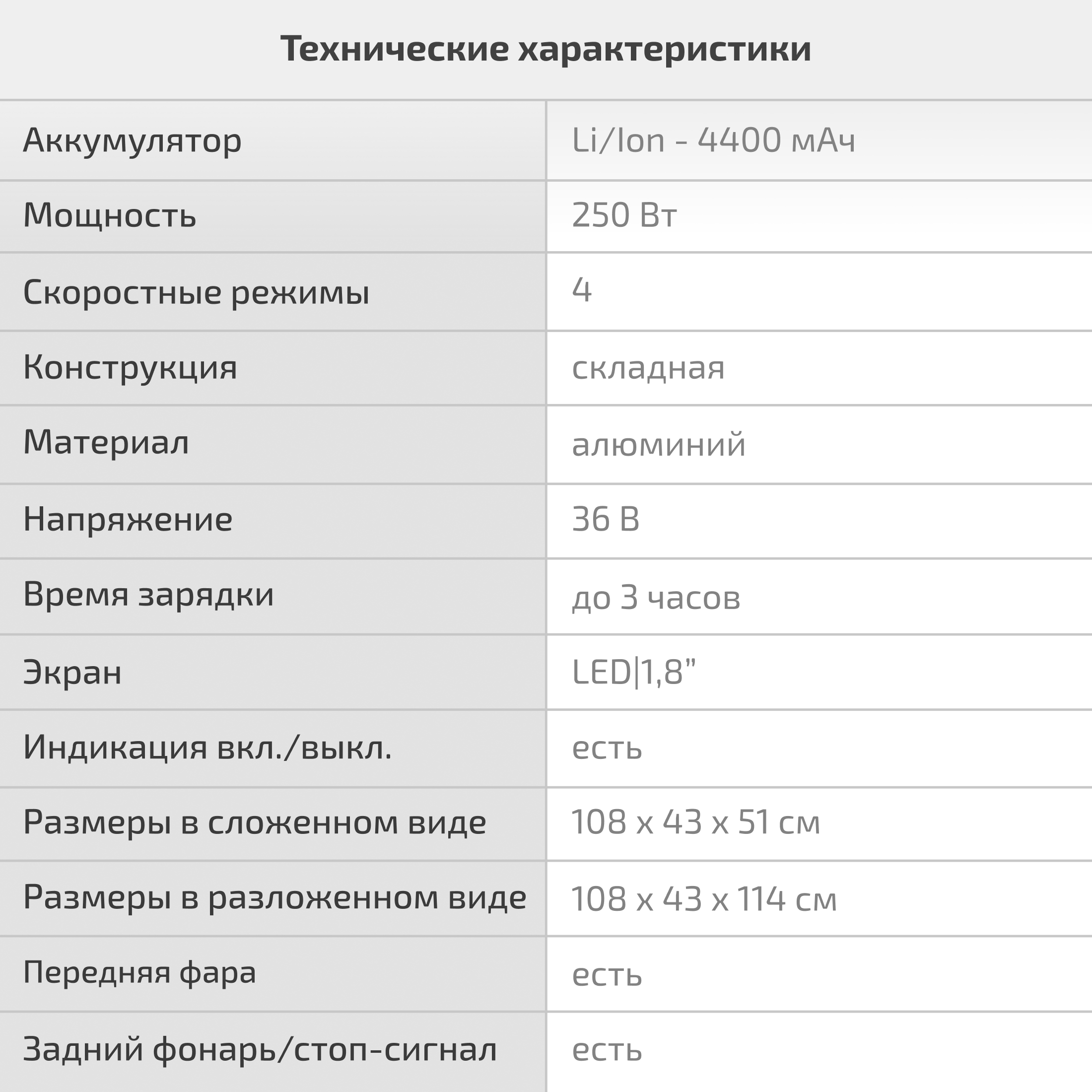Click the "Экран" row label
1092x1092 pixels.
click(x=72, y=672)
